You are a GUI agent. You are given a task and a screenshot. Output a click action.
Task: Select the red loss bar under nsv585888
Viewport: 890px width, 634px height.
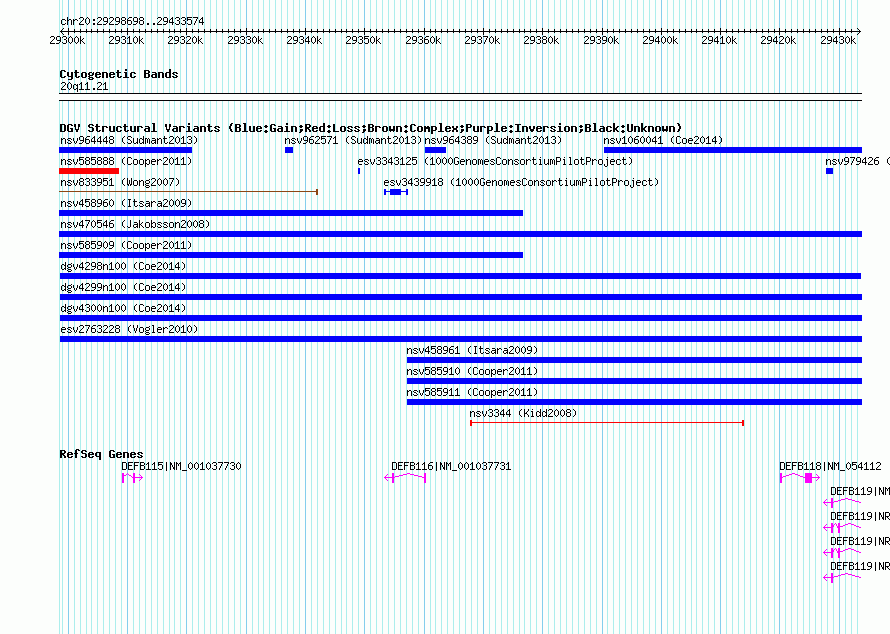click(89, 171)
